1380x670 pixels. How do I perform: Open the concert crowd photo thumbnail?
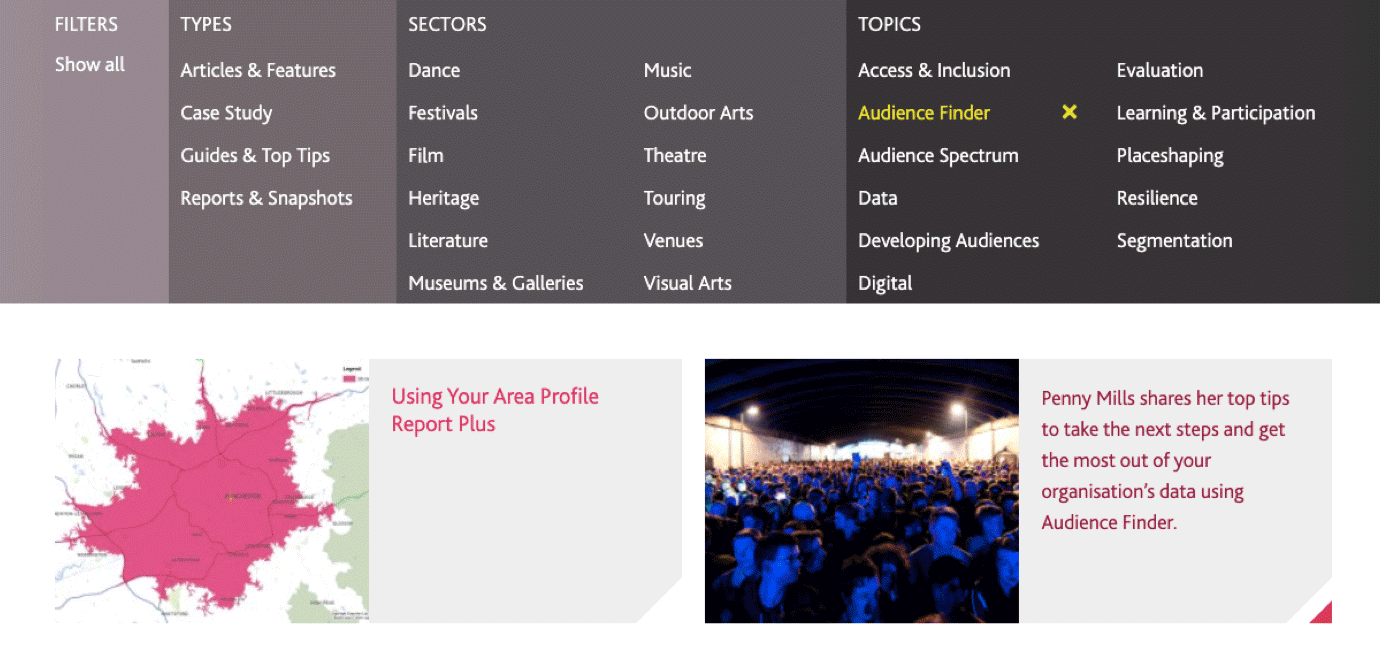[861, 490]
